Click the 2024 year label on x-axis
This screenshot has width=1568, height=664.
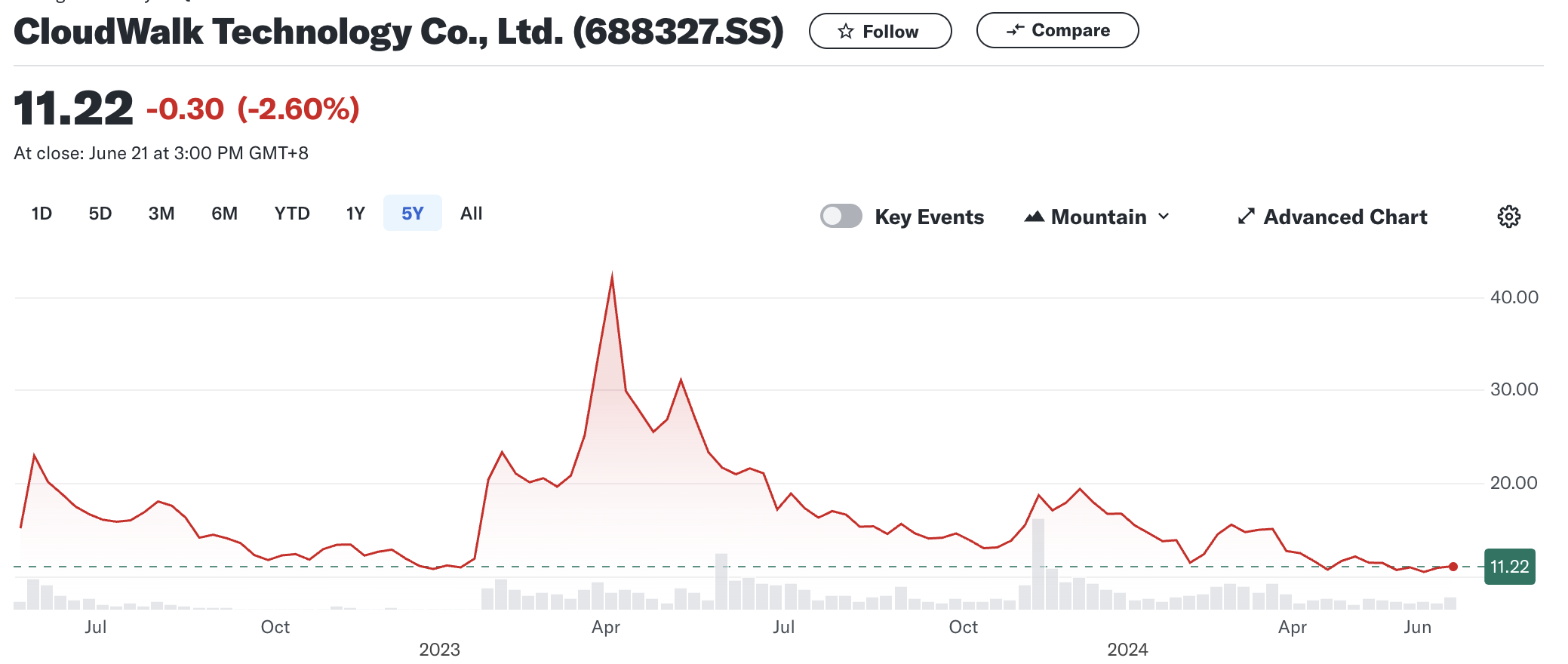click(1127, 650)
